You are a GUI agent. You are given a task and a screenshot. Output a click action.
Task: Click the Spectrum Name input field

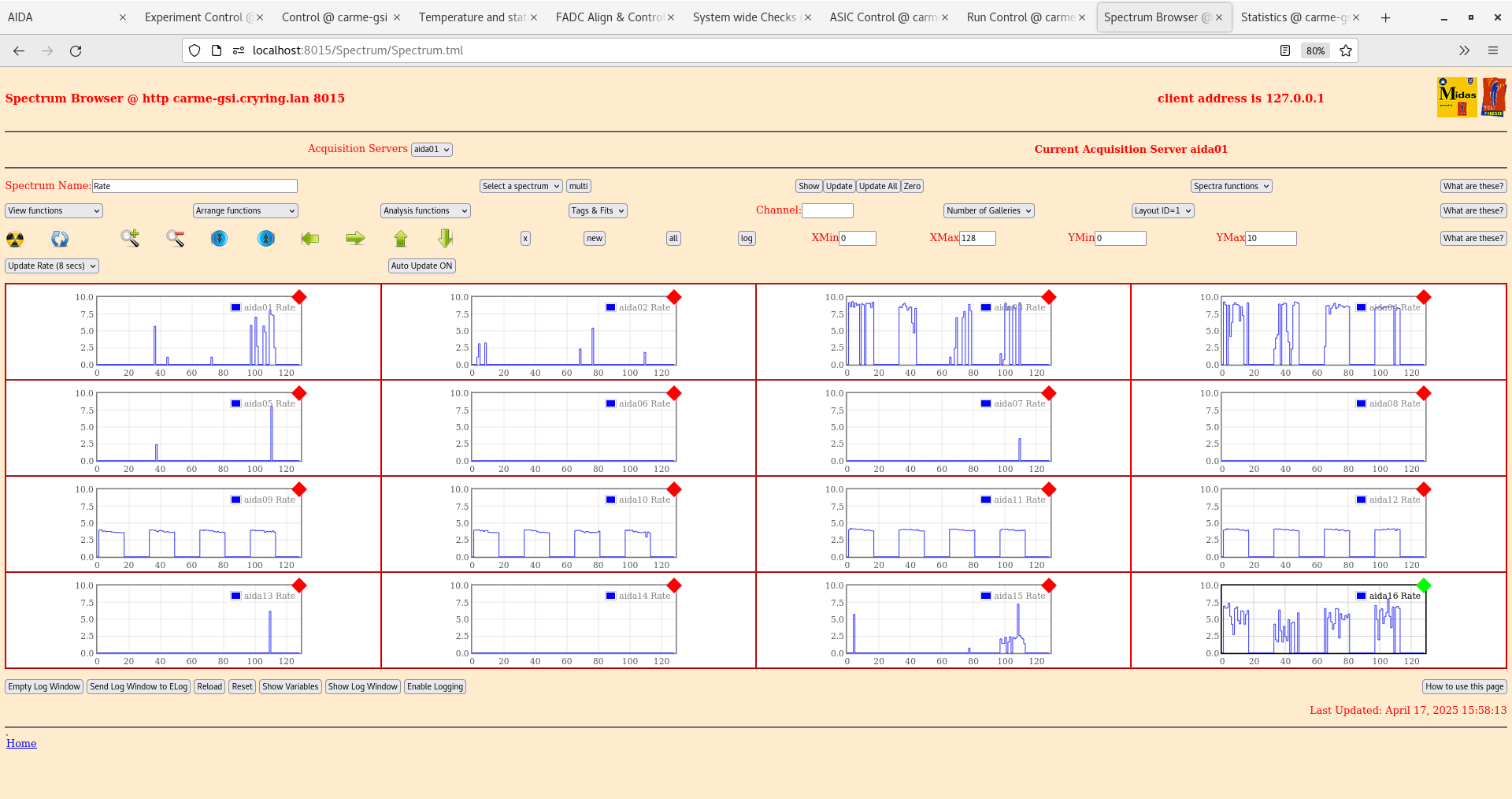pos(195,186)
